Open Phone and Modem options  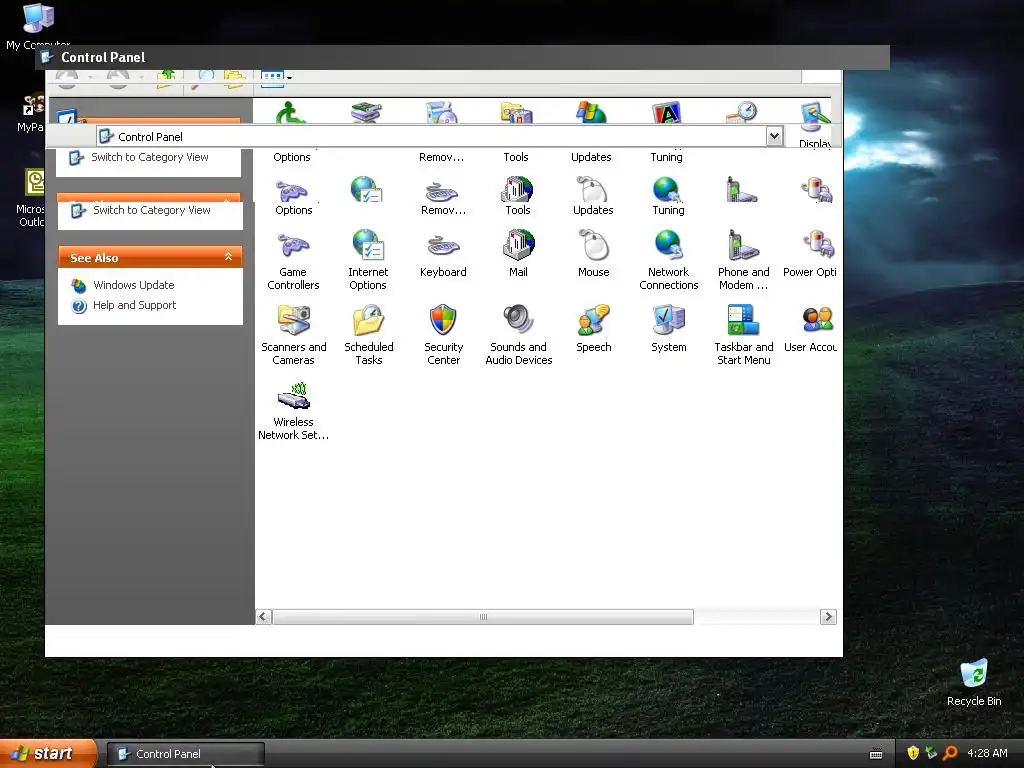[743, 261]
